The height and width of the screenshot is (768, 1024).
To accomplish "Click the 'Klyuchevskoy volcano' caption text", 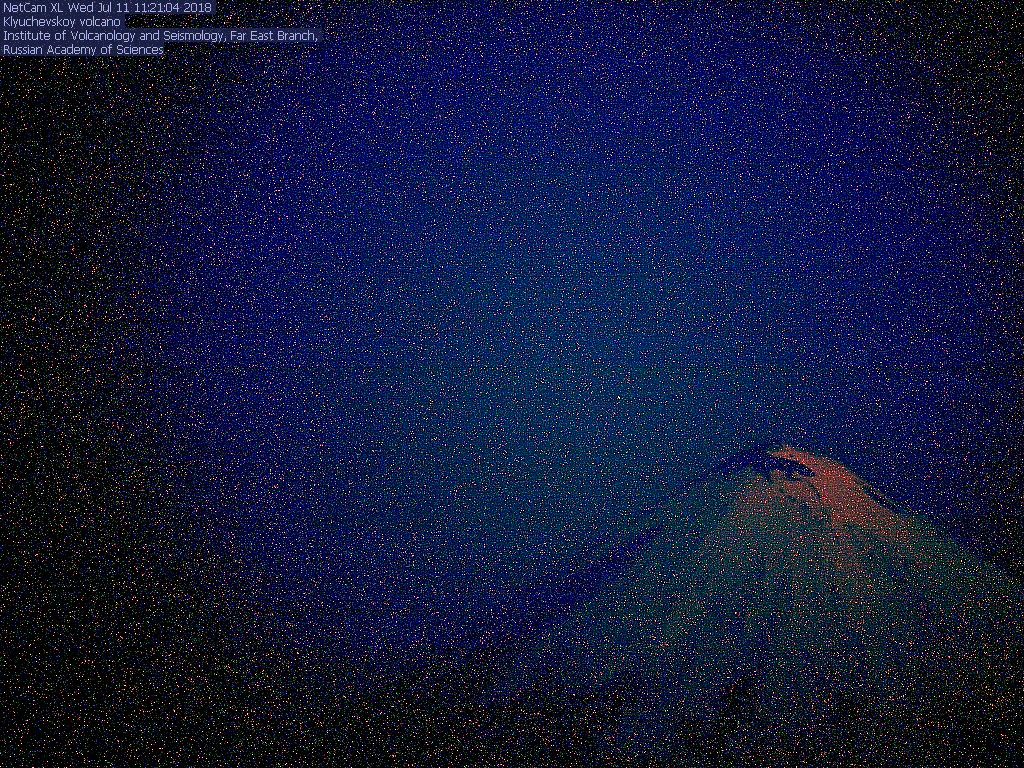I will tap(62, 22).
